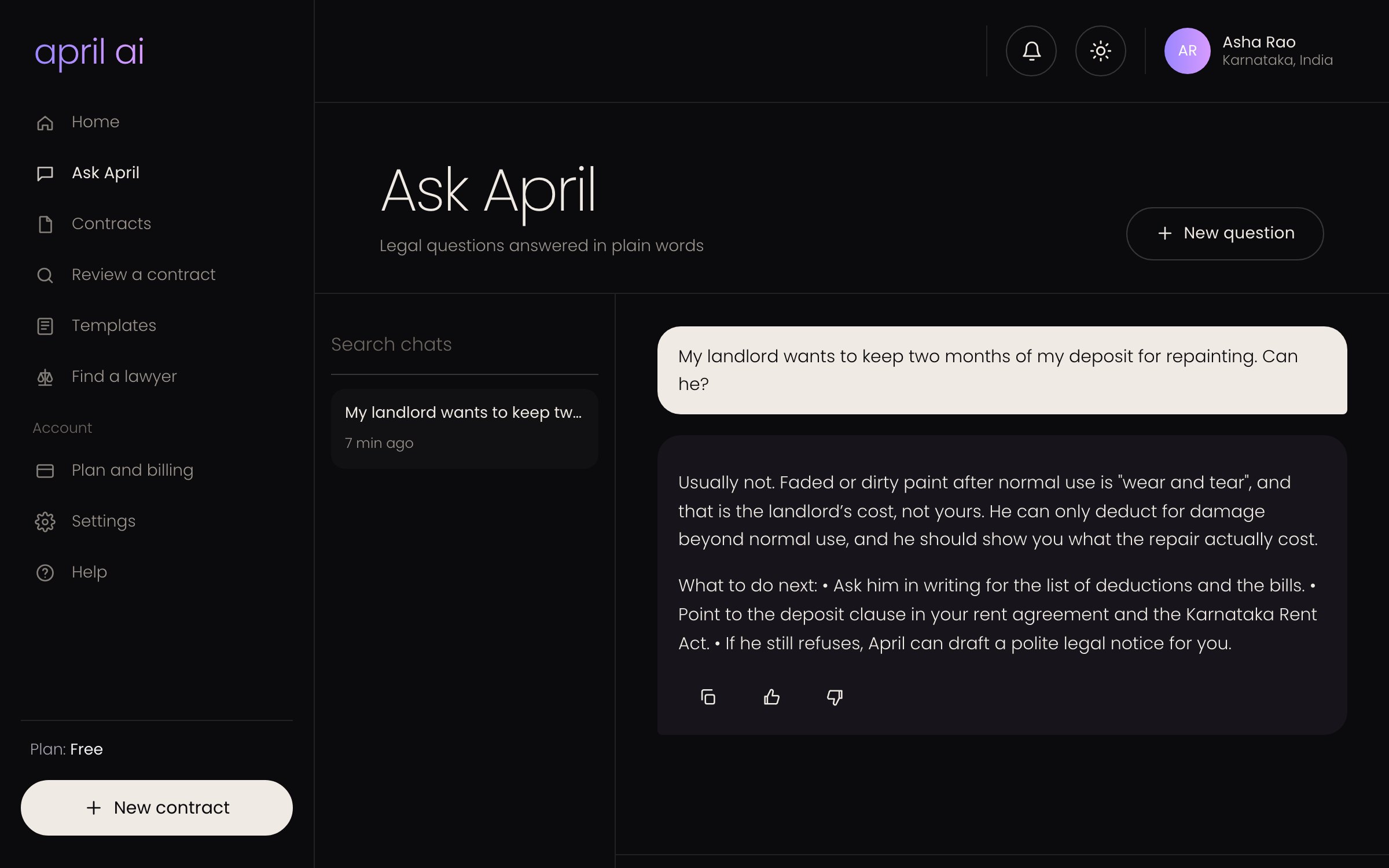Click the Find a lawyer scales icon
This screenshot has width=1389, height=868.
pos(45,377)
